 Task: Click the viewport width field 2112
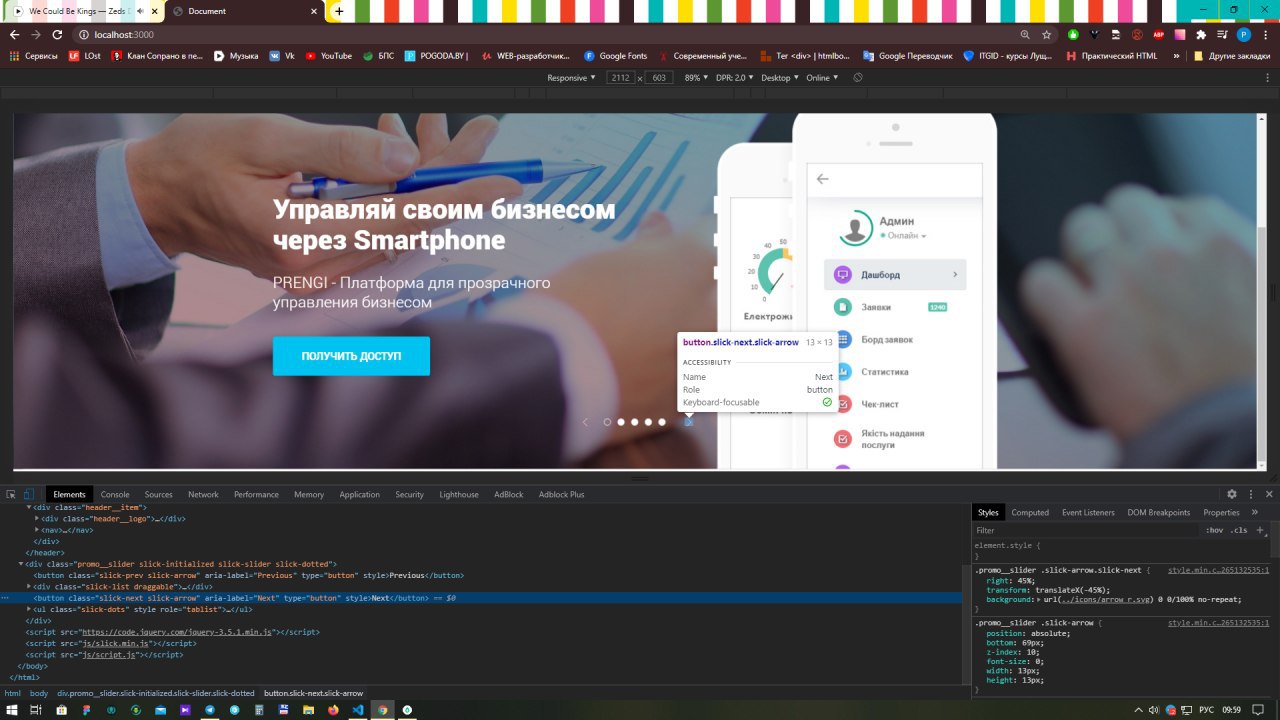pos(620,77)
